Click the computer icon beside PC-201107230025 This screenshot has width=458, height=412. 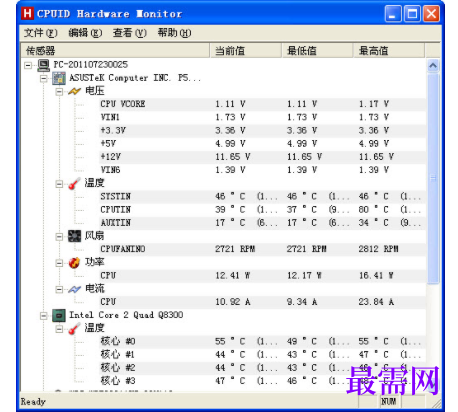coord(43,65)
